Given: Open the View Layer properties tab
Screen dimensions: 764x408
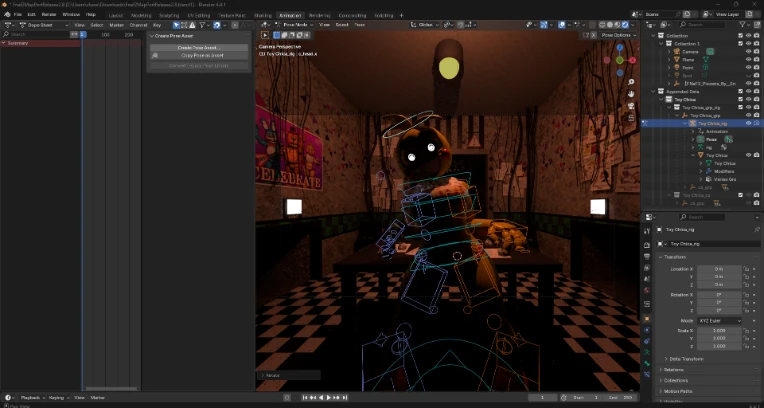Looking at the screenshot, I should [647, 268].
